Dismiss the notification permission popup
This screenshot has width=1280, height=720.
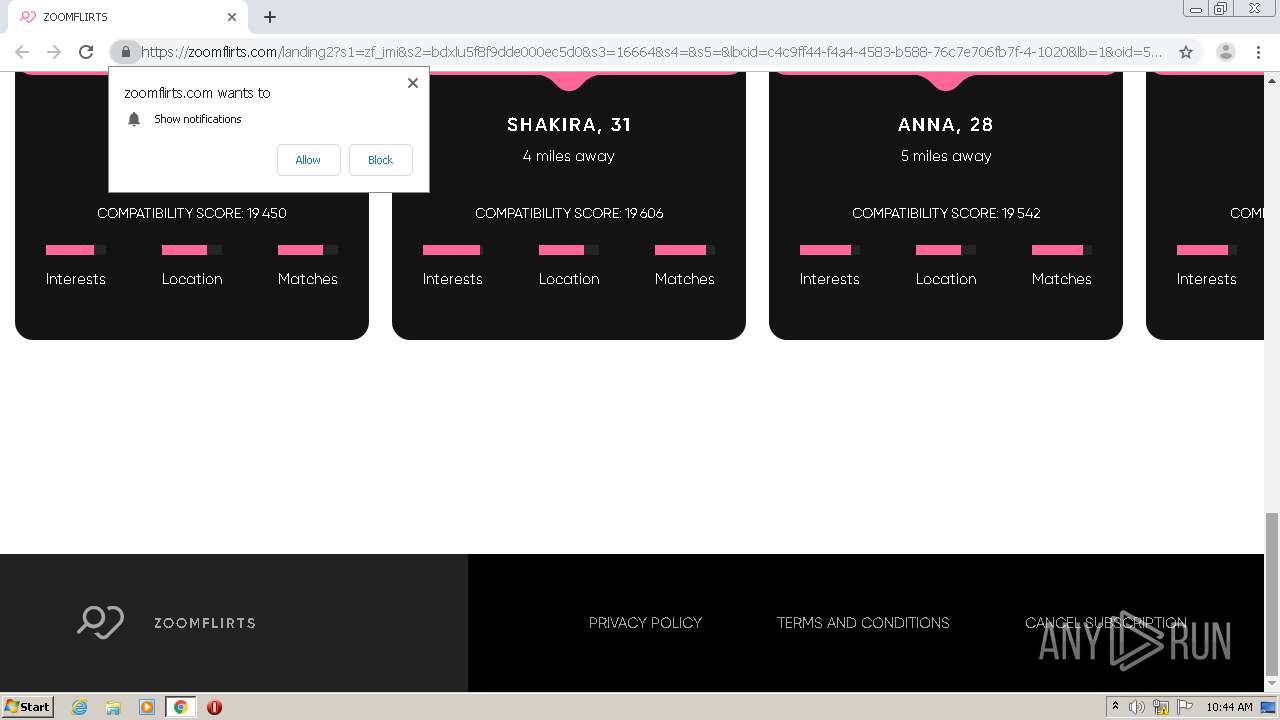pos(413,83)
